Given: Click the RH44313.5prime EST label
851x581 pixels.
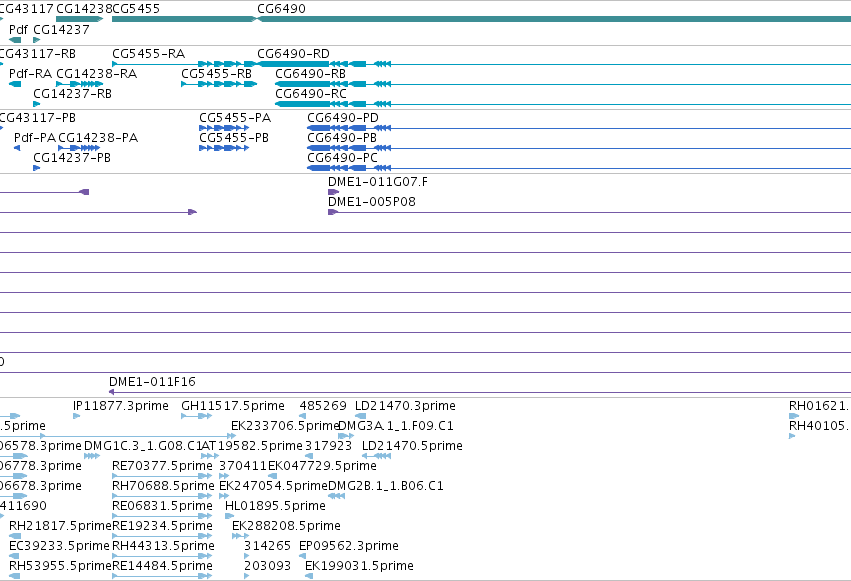Looking at the screenshot, I should pyautogui.click(x=163, y=546).
